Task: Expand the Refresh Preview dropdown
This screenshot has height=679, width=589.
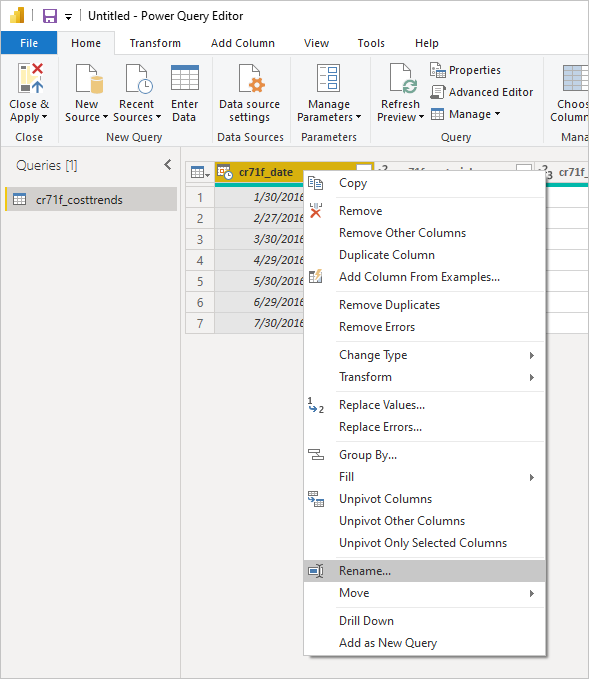Action: point(421,117)
